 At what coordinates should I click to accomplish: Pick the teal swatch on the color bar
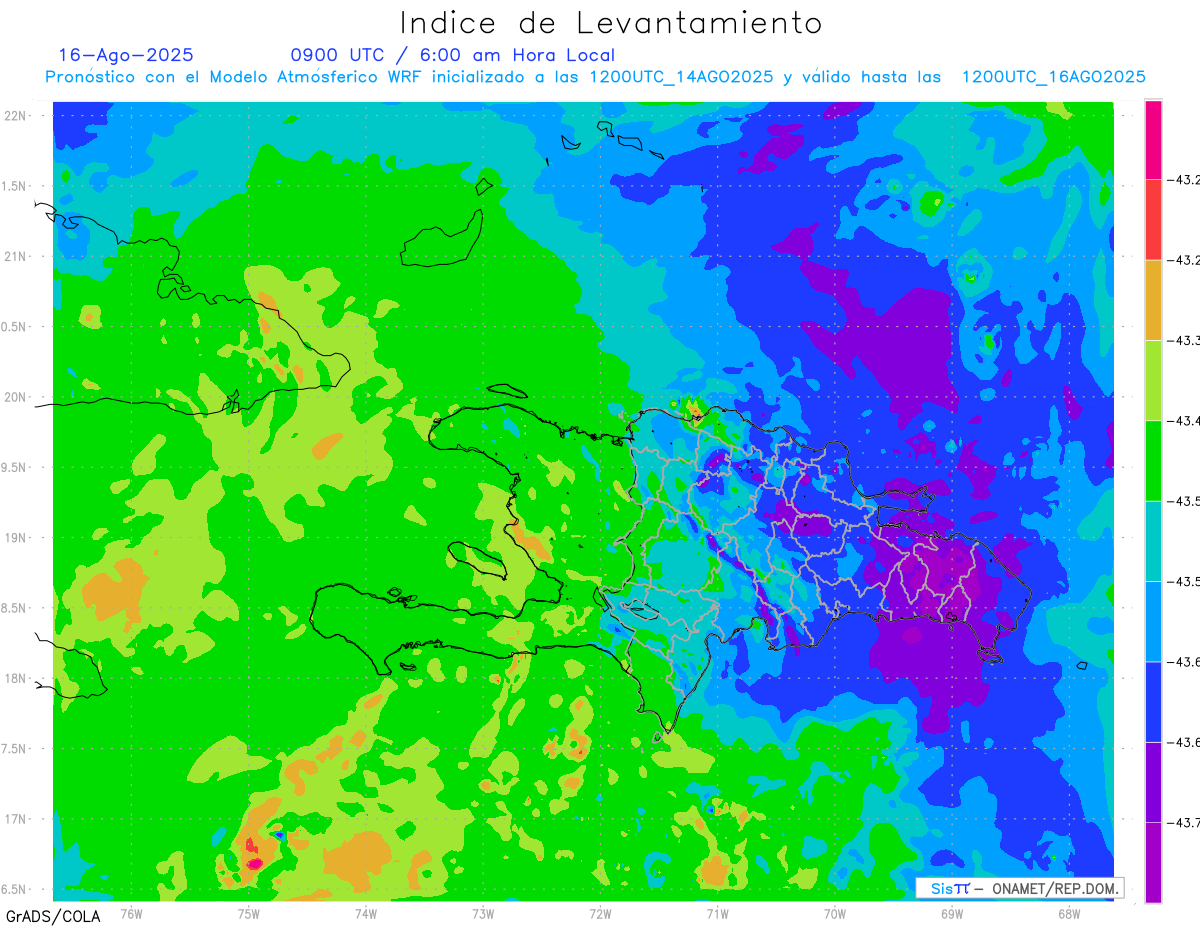point(1153,541)
